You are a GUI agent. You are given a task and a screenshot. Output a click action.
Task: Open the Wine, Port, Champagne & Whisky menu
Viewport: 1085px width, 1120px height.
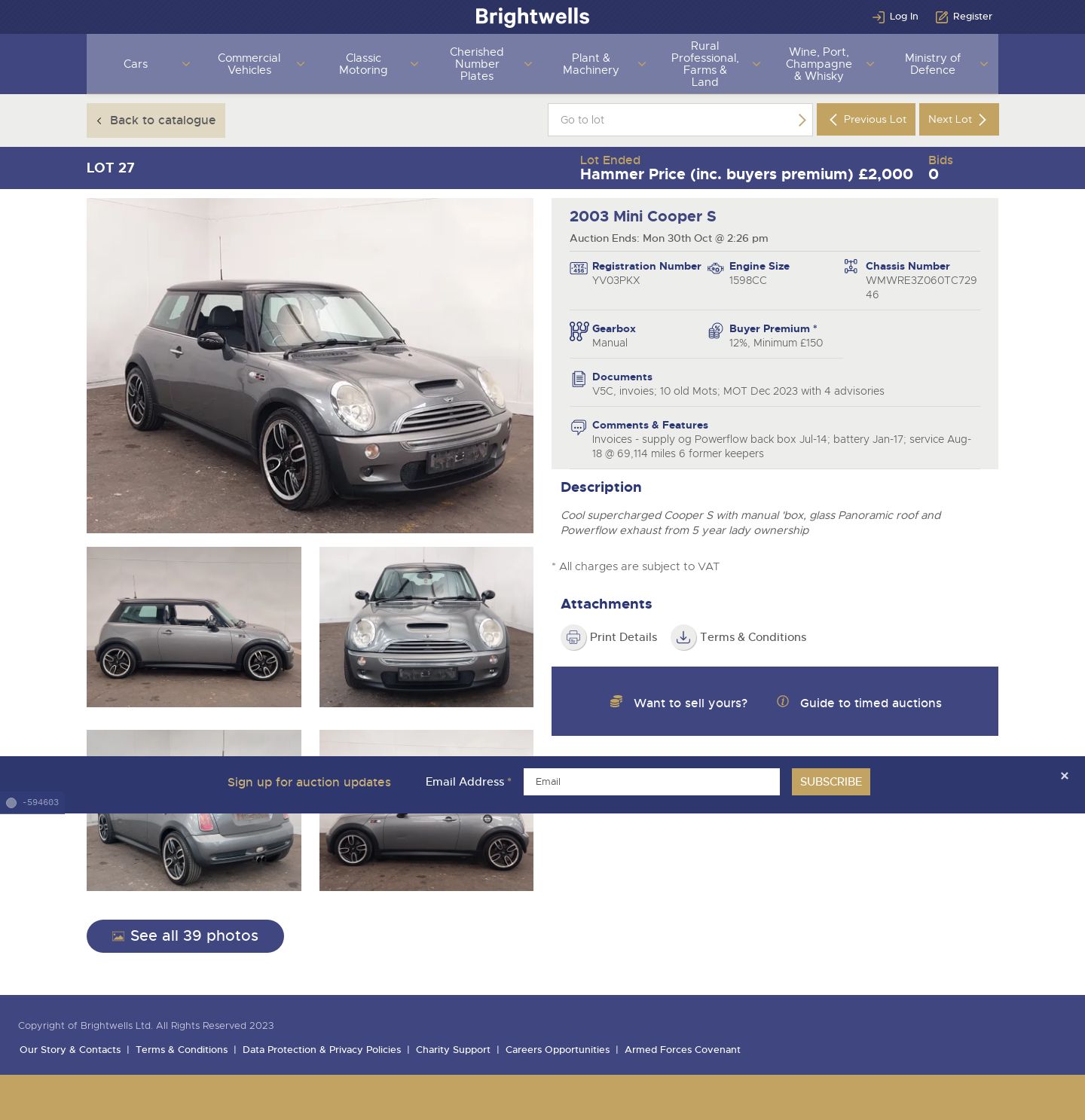(x=819, y=64)
